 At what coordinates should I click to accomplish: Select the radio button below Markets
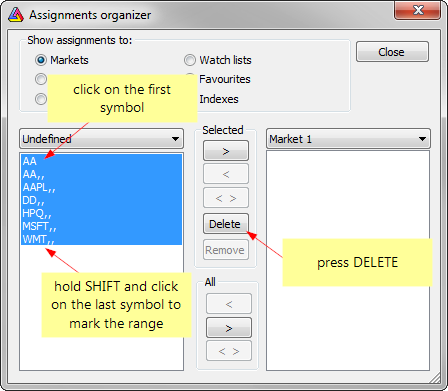click(41, 79)
